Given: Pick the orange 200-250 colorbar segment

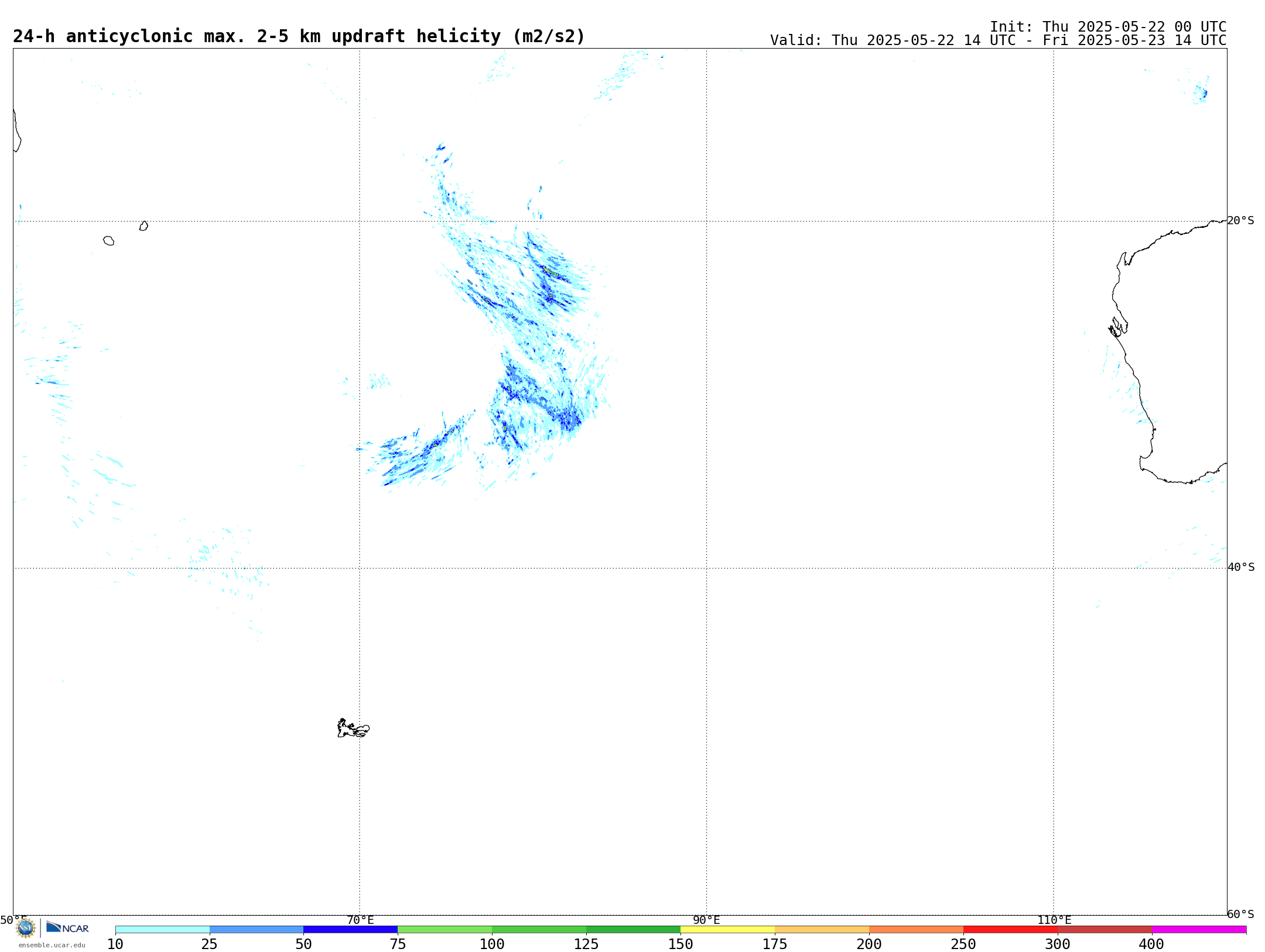Looking at the screenshot, I should tap(917, 930).
